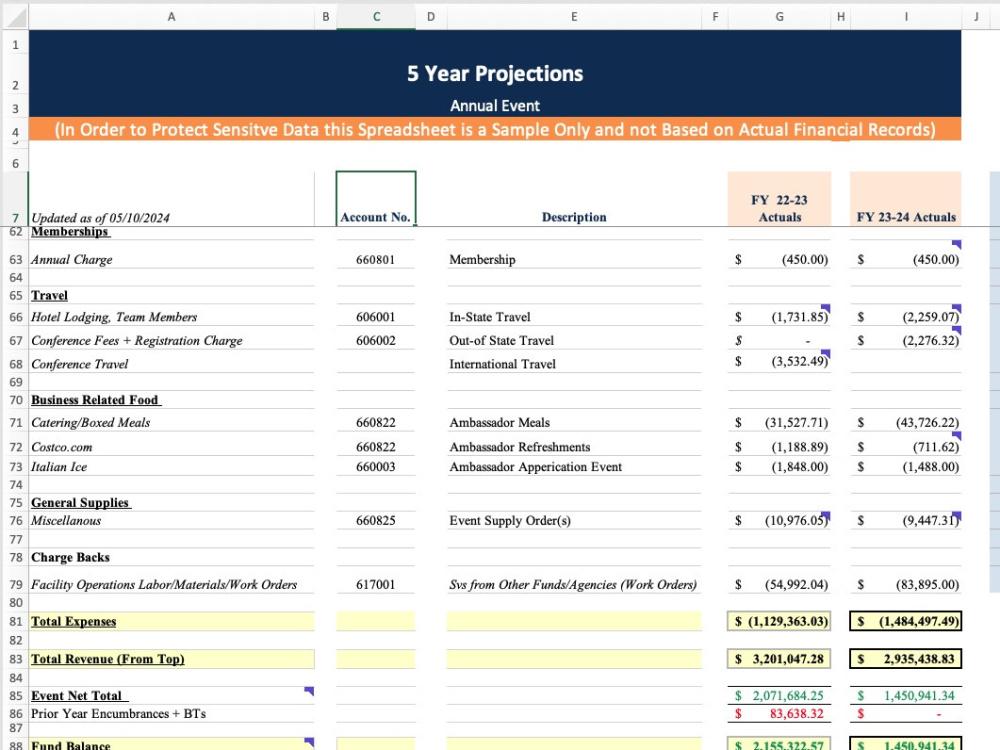Click account number 617001
The height and width of the screenshot is (750, 1000).
coord(376,584)
